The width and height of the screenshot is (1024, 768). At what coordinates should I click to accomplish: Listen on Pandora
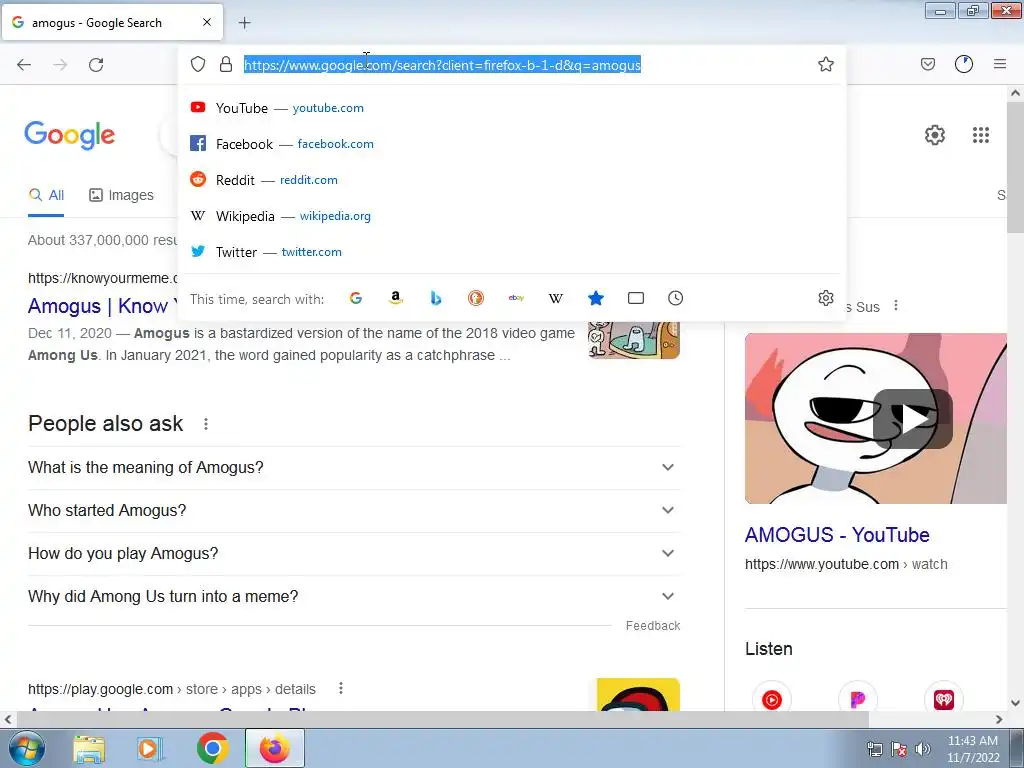[857, 699]
